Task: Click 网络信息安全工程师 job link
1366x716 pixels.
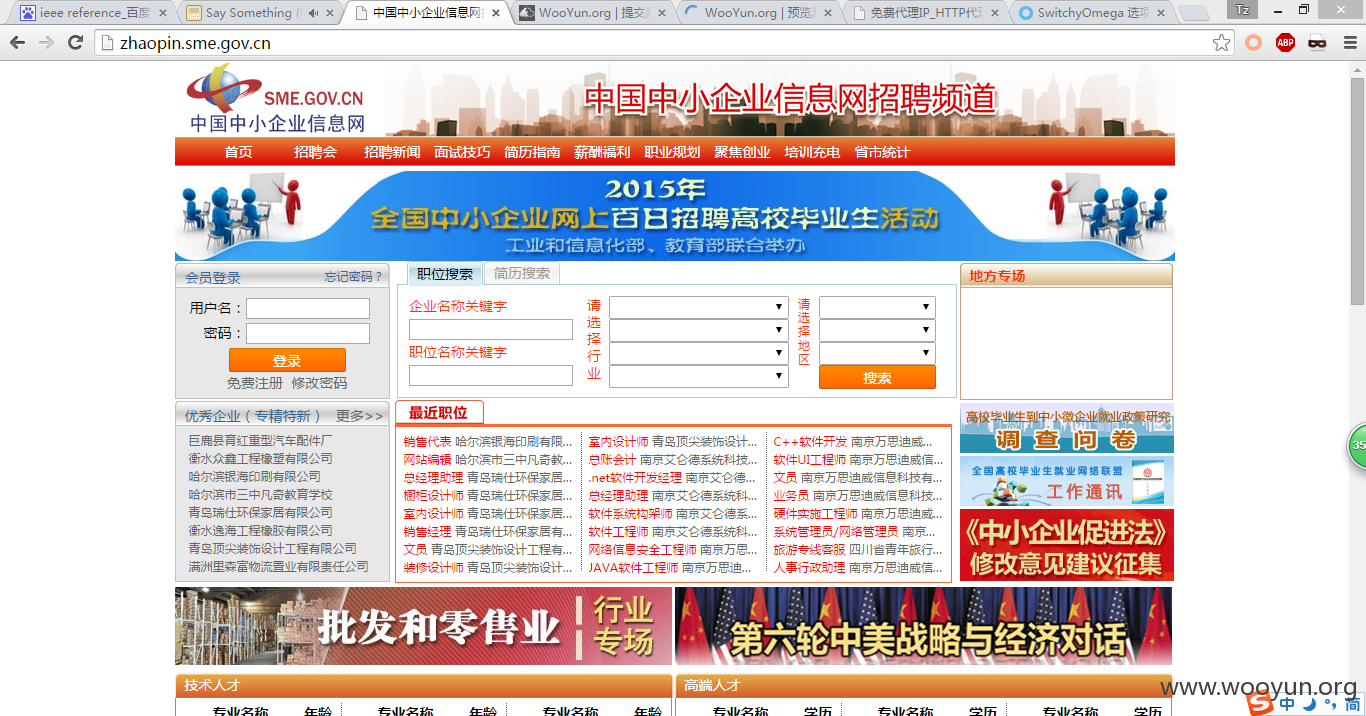Action: click(642, 549)
